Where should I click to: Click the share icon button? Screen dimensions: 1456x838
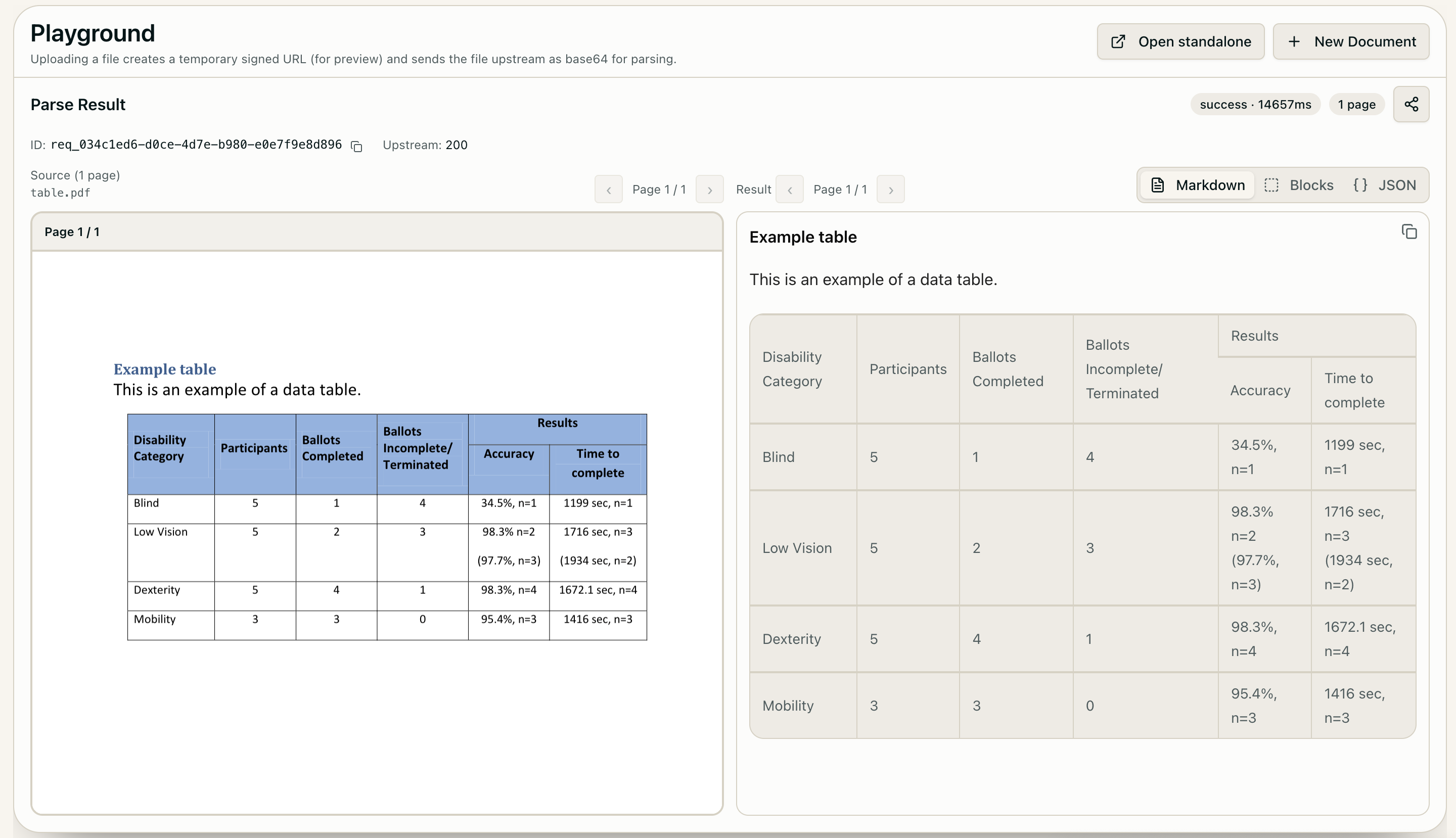1410,104
